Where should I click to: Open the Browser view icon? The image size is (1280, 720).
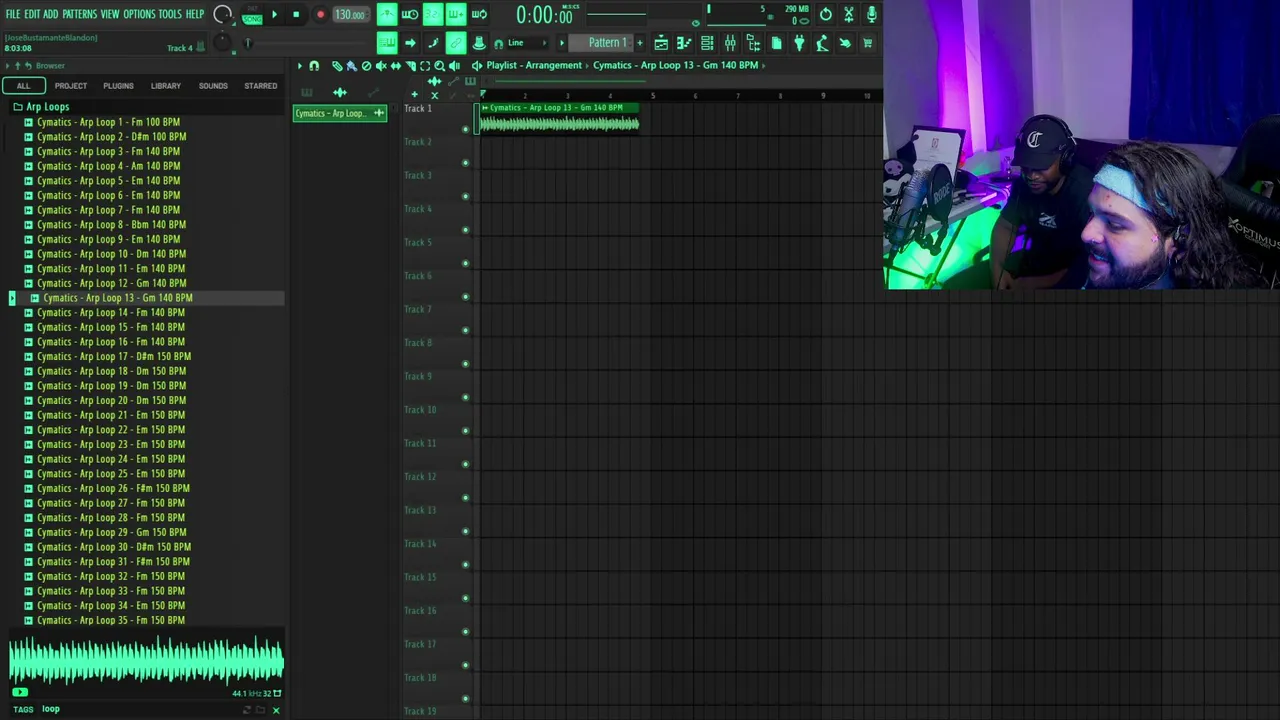tap(753, 43)
